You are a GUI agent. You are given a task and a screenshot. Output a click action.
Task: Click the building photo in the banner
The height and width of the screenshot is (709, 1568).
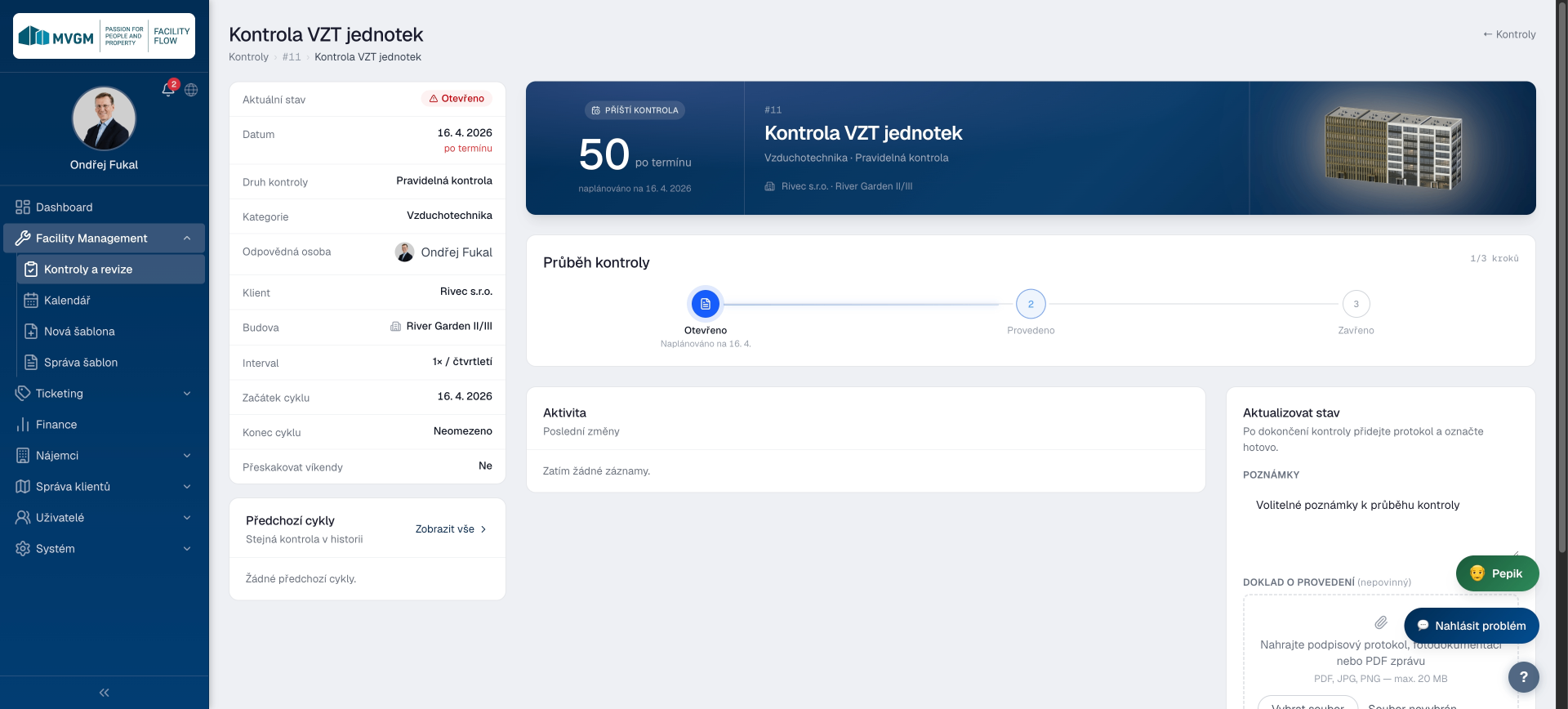1393,148
